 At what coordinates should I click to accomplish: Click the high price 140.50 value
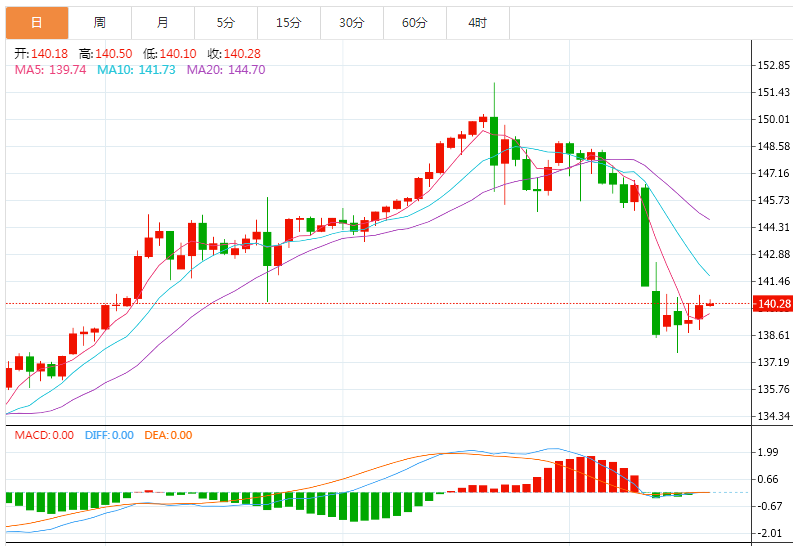114,54
